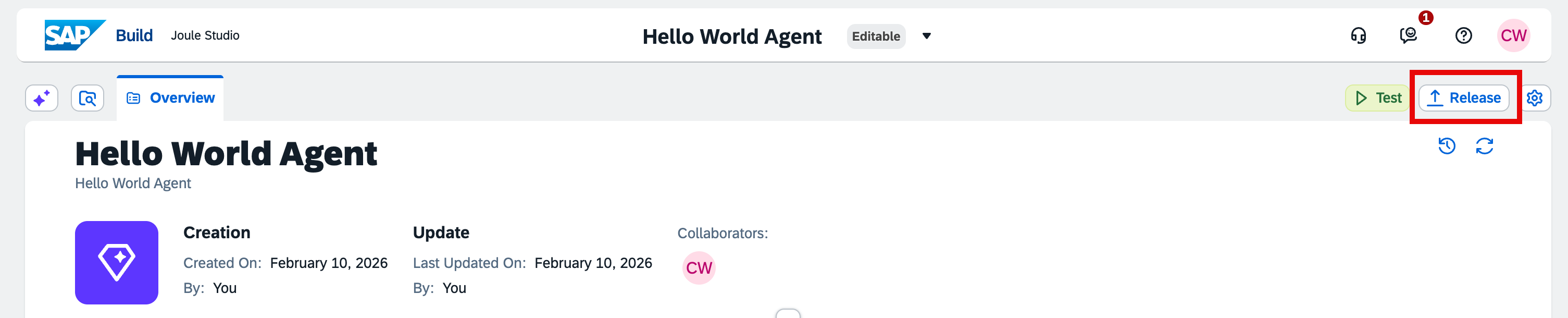
Task: Open the help question mark icon
Action: pyautogui.click(x=1463, y=36)
